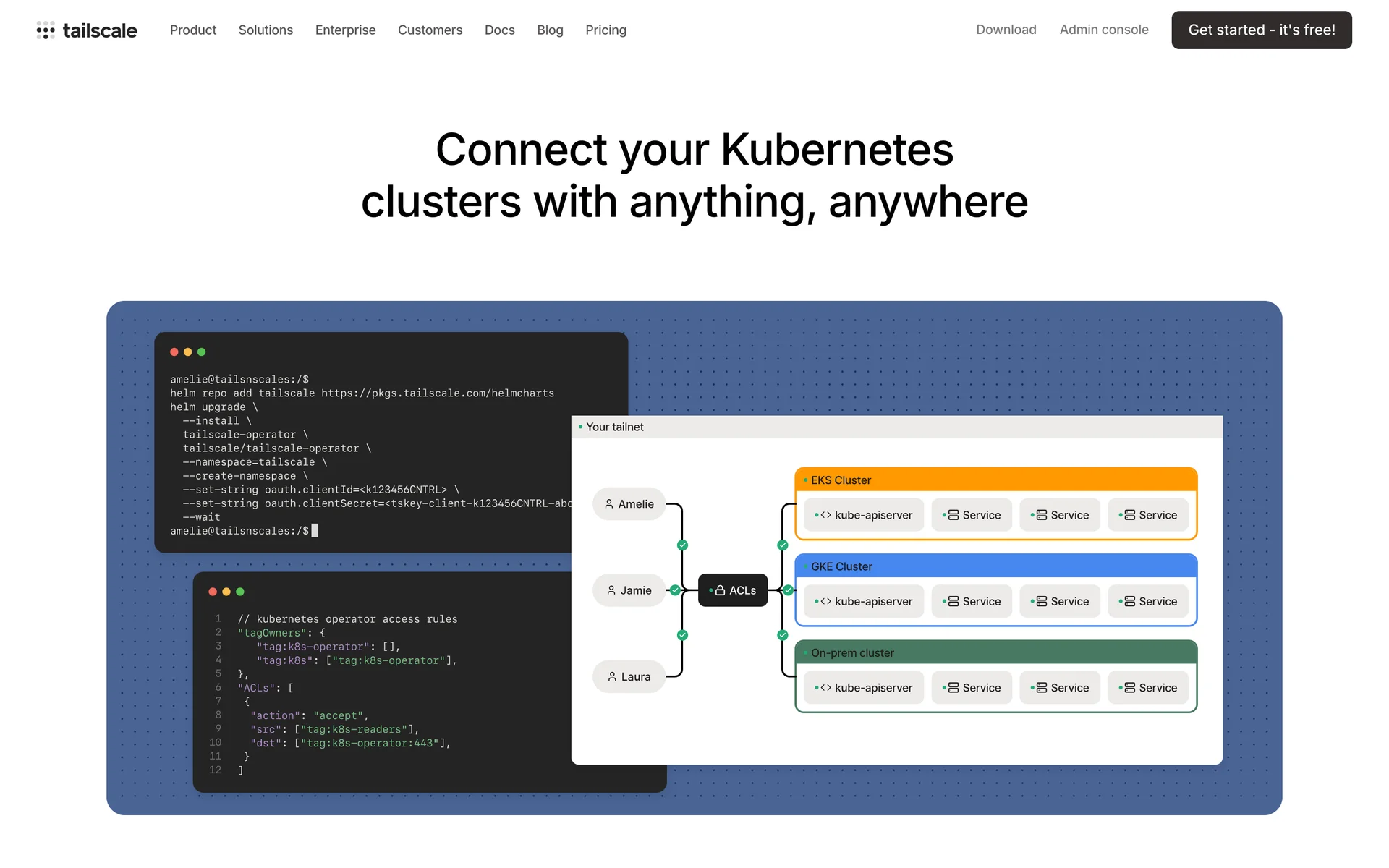Go to the Pricing page

click(606, 30)
